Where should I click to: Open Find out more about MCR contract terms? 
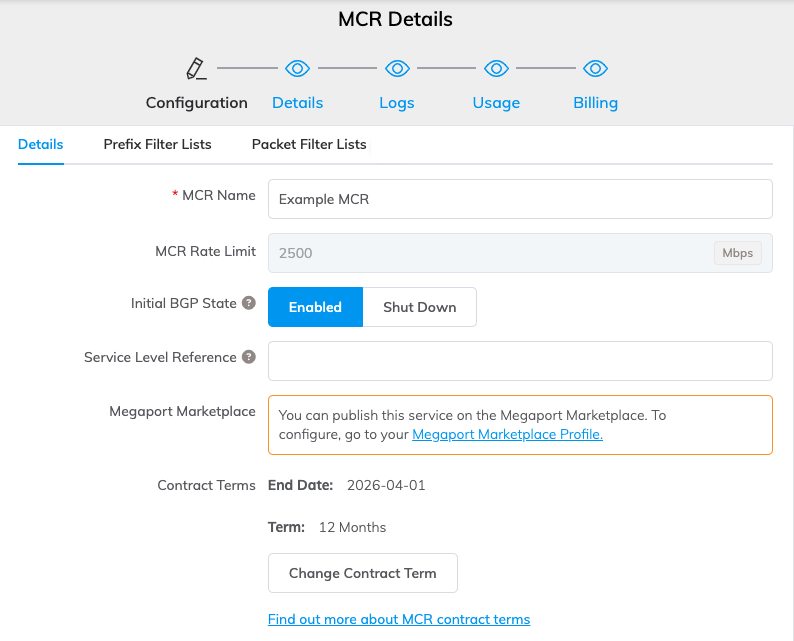coord(399,619)
